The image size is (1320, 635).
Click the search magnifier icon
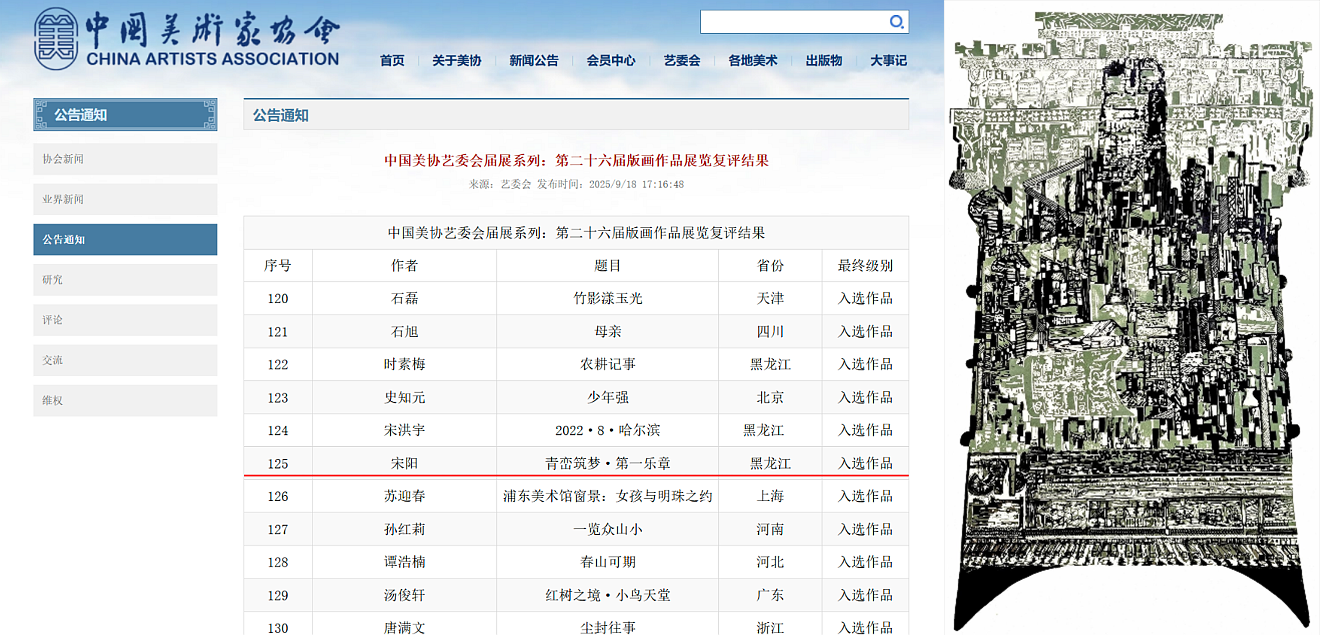click(897, 22)
